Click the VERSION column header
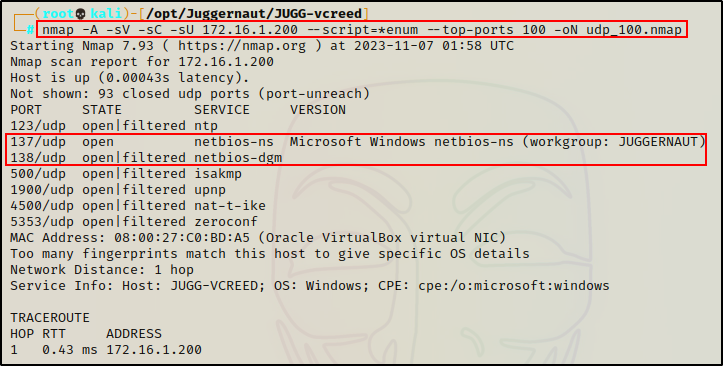723x366 pixels. [x=318, y=110]
